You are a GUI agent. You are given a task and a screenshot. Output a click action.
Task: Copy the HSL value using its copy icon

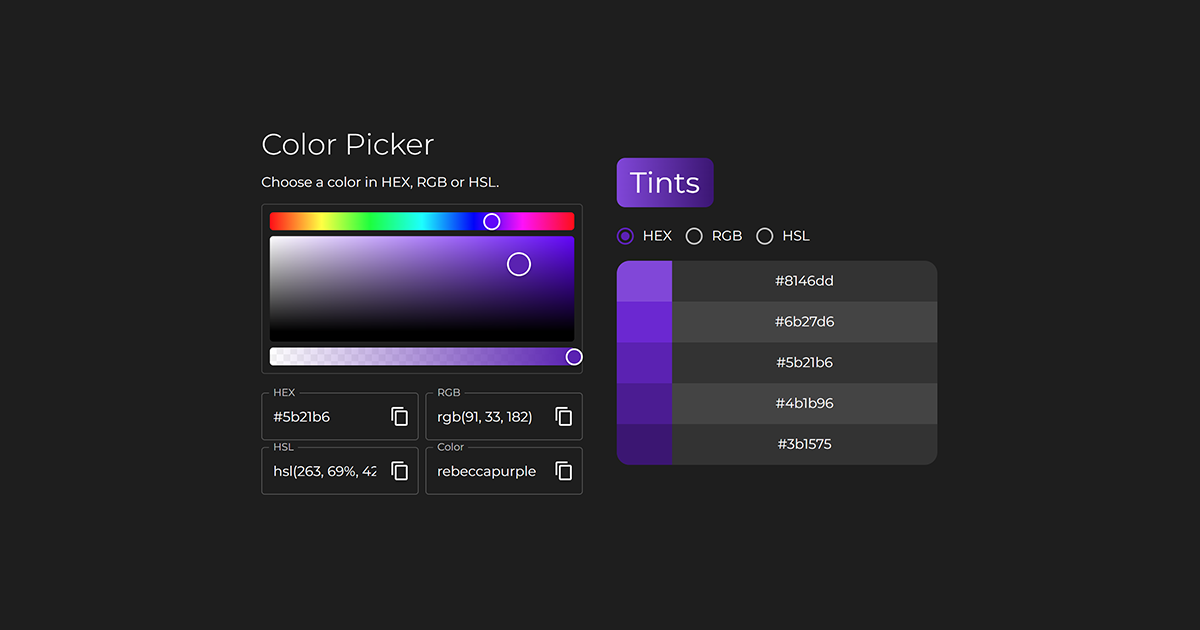(x=398, y=471)
